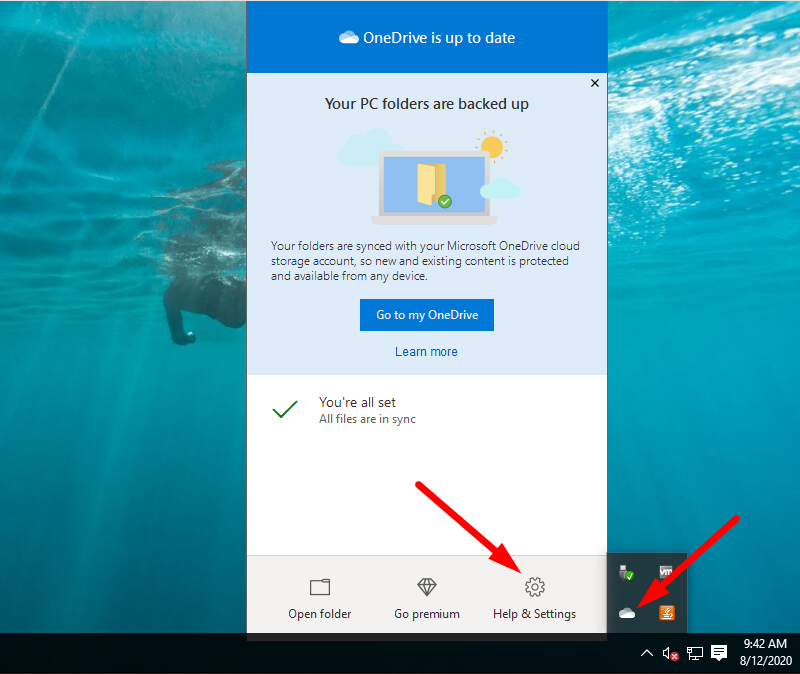Open the Action Center notifications icon

719,654
